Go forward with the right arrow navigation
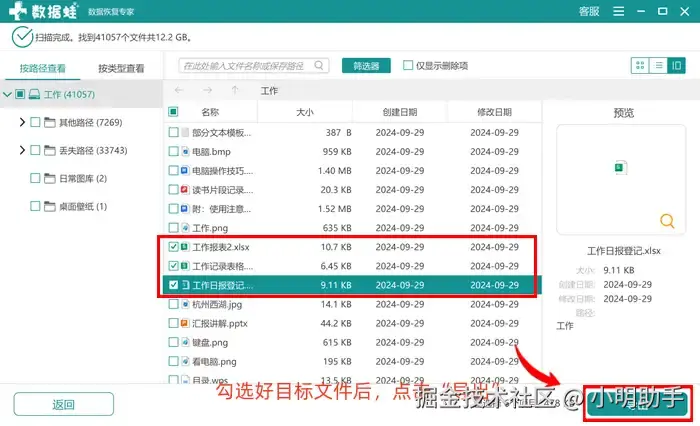The image size is (700, 426). pyautogui.click(x=207, y=90)
